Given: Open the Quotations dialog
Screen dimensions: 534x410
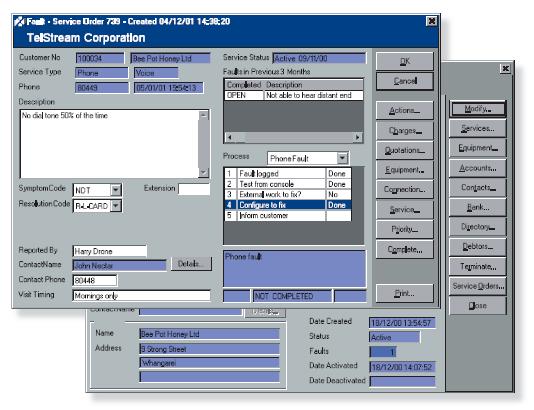Looking at the screenshot, I should coord(405,150).
